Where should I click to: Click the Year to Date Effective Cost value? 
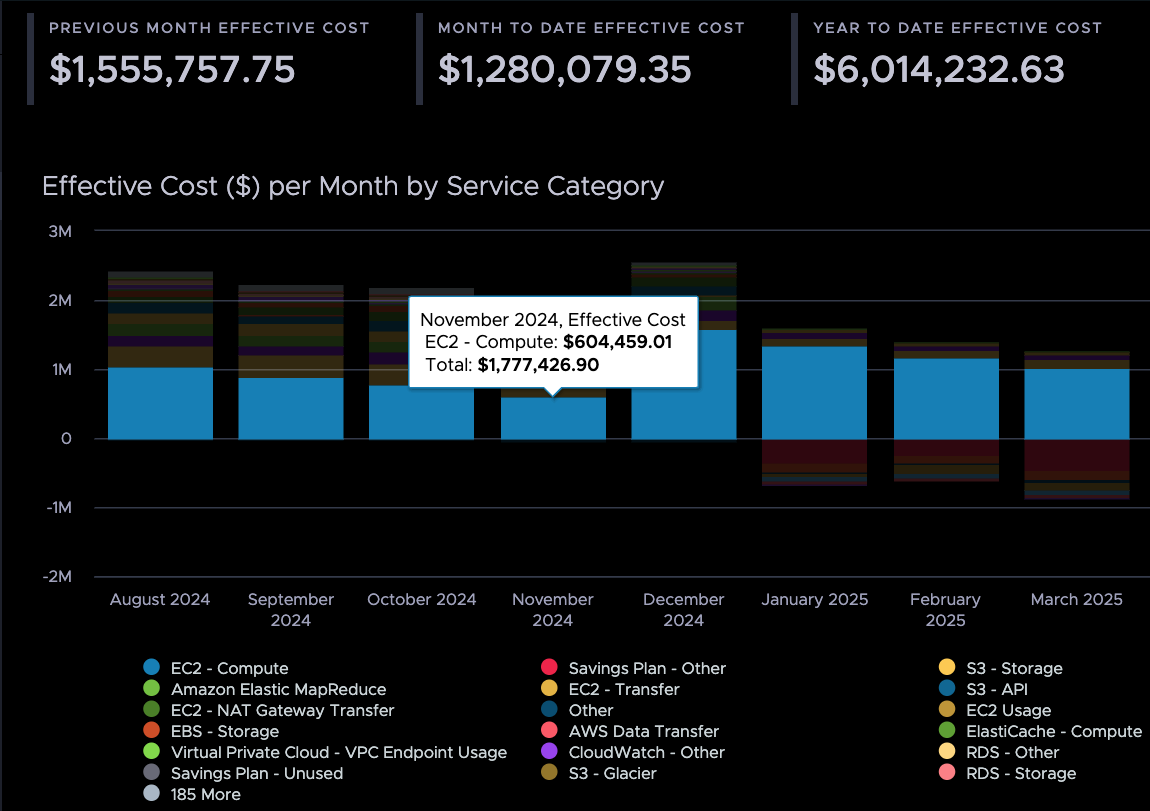coord(938,71)
